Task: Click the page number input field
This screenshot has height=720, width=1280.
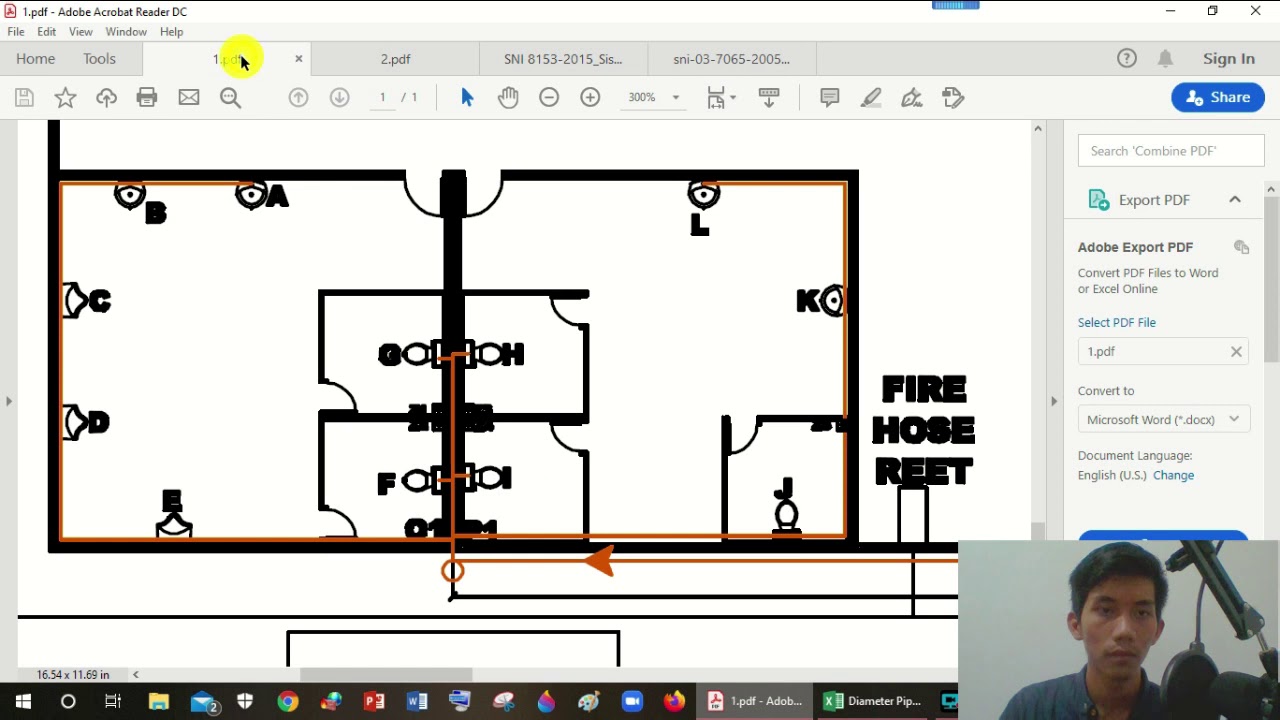Action: [382, 97]
